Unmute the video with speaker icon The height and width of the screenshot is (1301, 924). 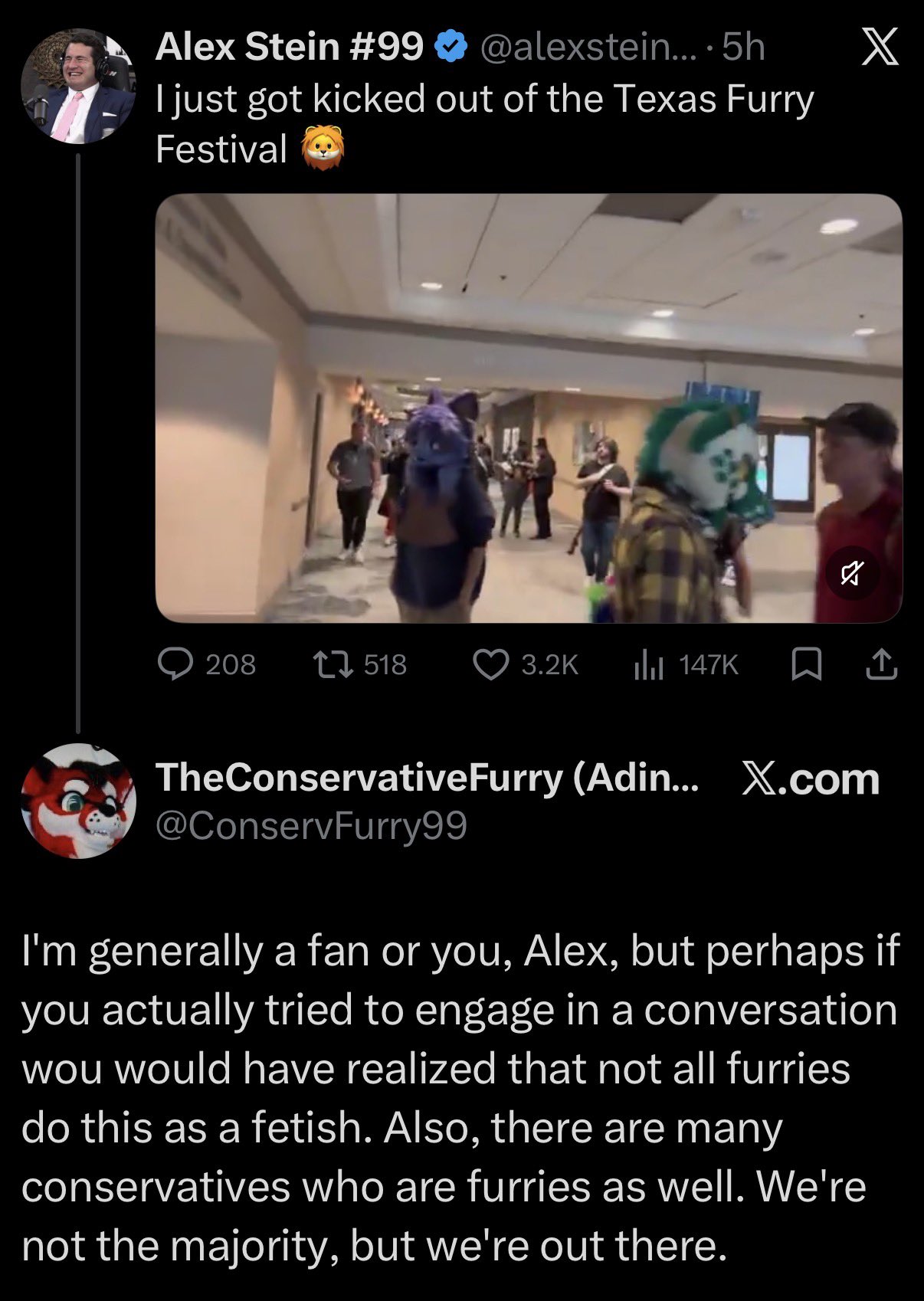(x=853, y=573)
